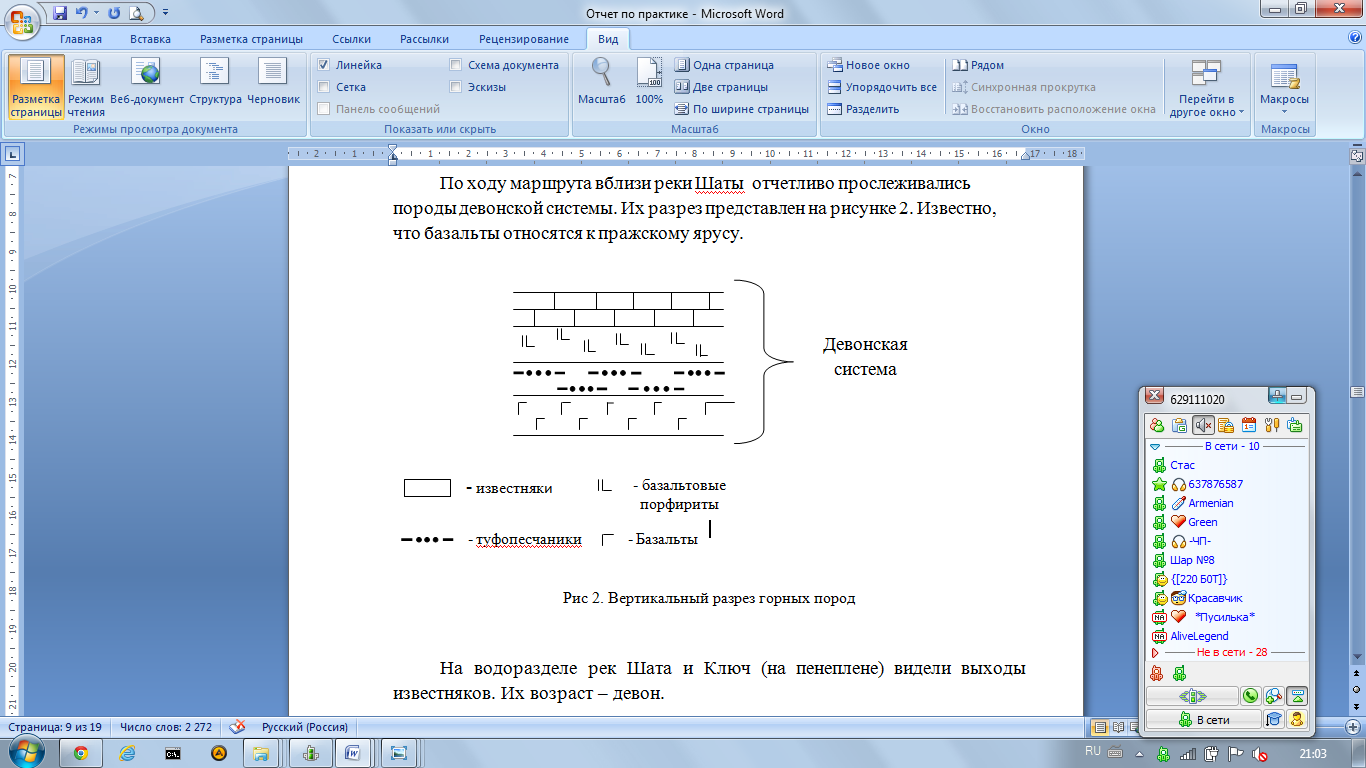
Task: Toggle the Линейка ruler checkbox
Action: [x=324, y=65]
